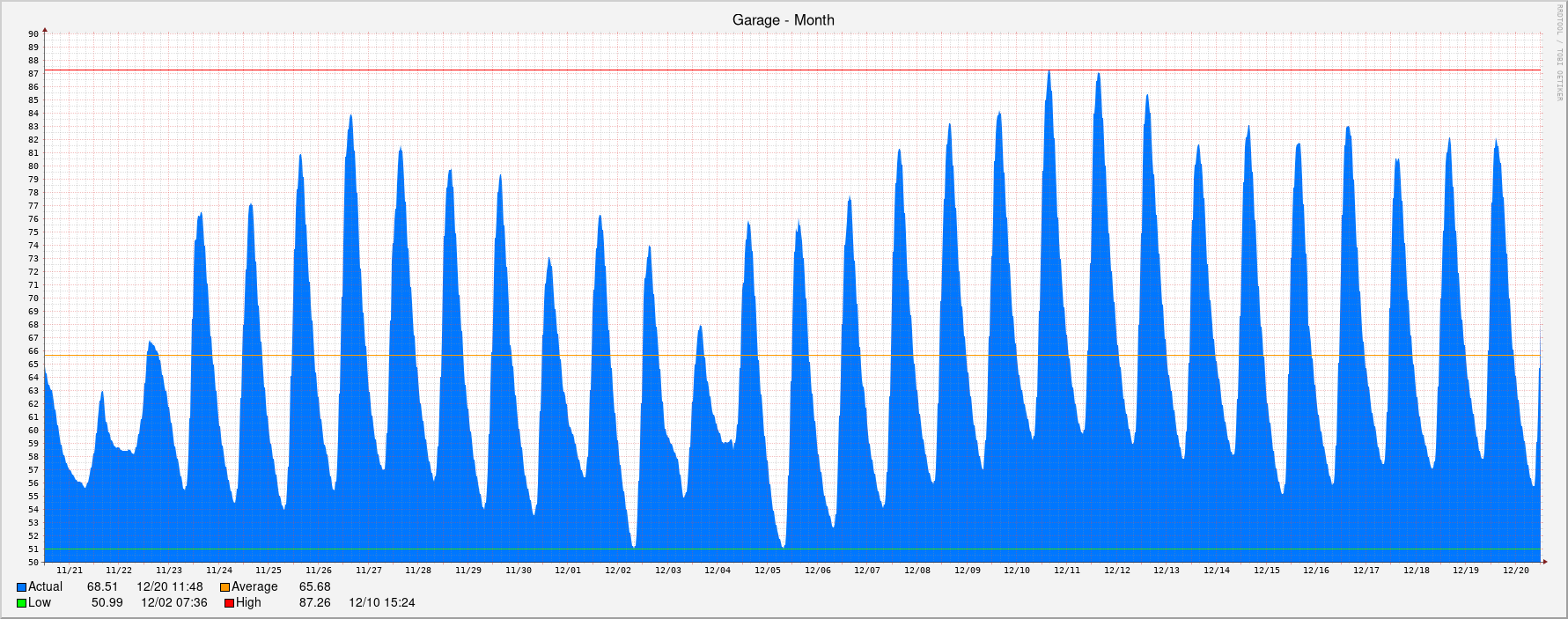Click the Low timestamp 12/02 07:36

[x=174, y=603]
